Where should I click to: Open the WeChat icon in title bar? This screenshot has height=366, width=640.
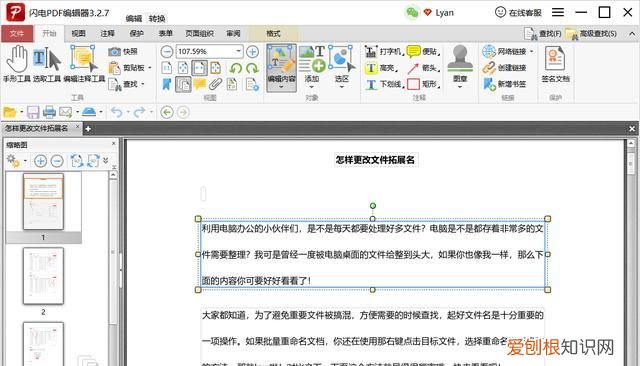412,13
